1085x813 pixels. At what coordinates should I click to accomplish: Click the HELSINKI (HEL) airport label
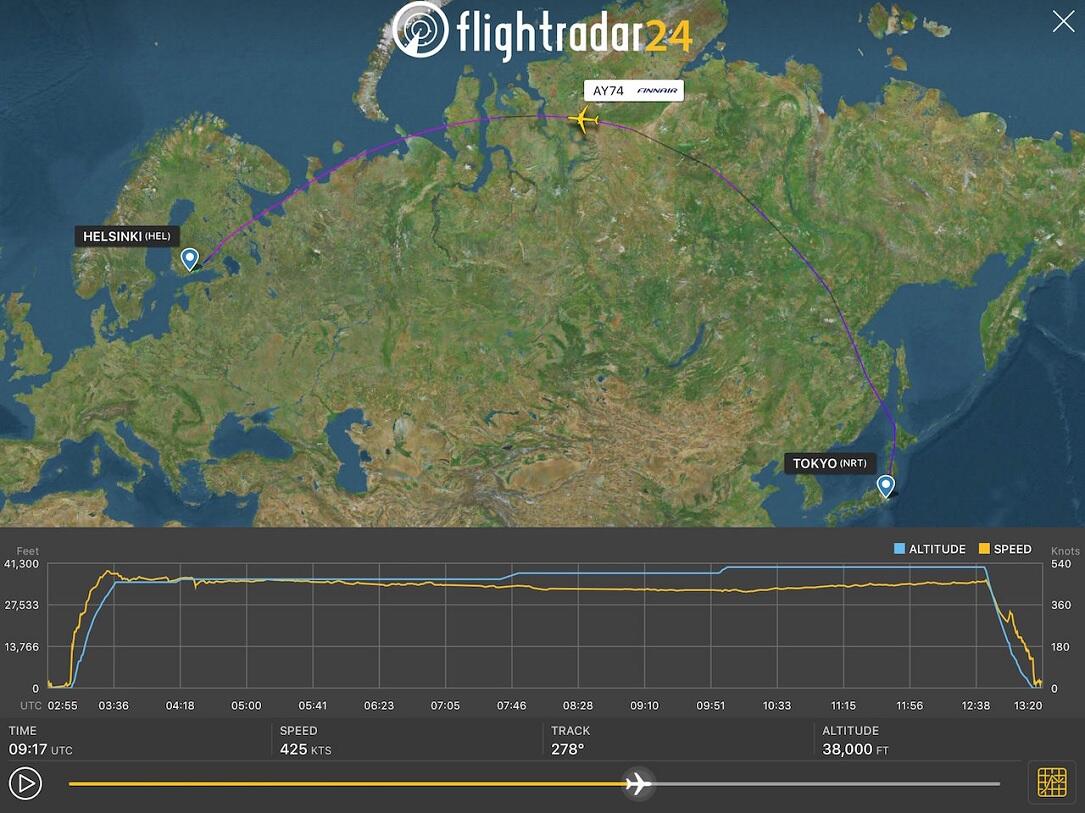pyautogui.click(x=126, y=237)
